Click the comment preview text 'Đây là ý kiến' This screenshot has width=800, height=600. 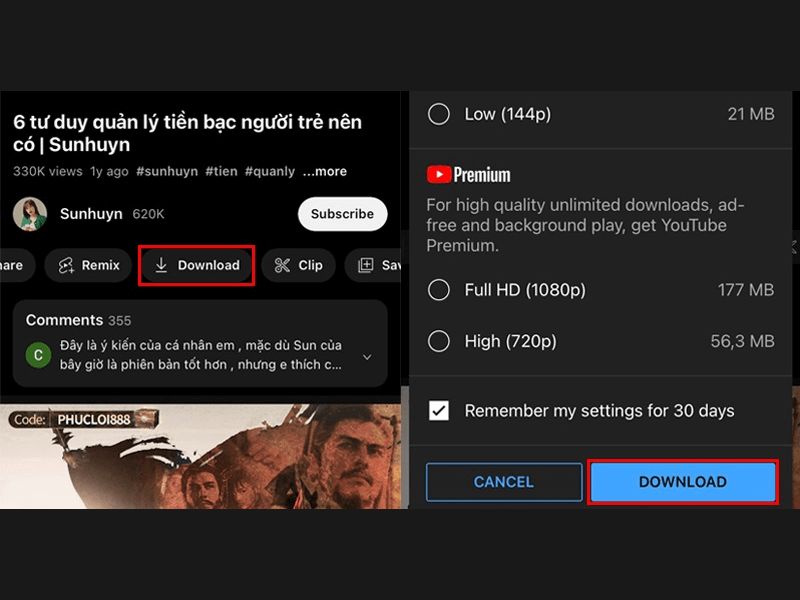[201, 355]
